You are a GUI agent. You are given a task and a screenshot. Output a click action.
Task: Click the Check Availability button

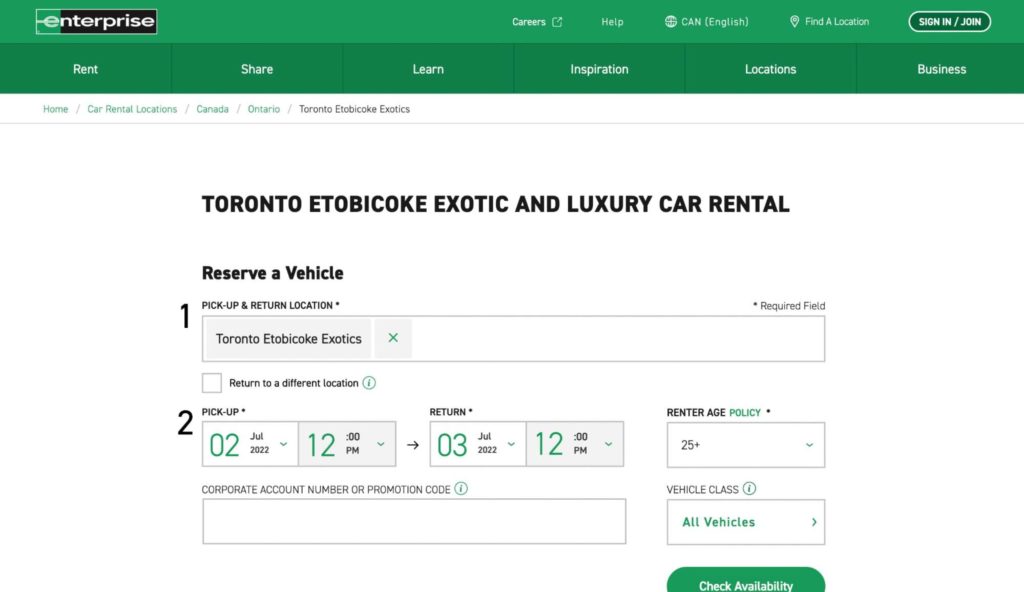746,582
